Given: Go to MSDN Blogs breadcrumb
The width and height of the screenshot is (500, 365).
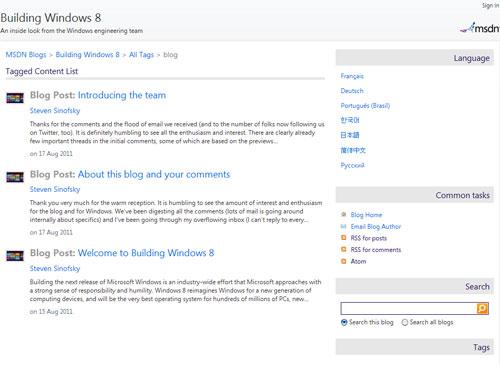Looking at the screenshot, I should 26,55.
